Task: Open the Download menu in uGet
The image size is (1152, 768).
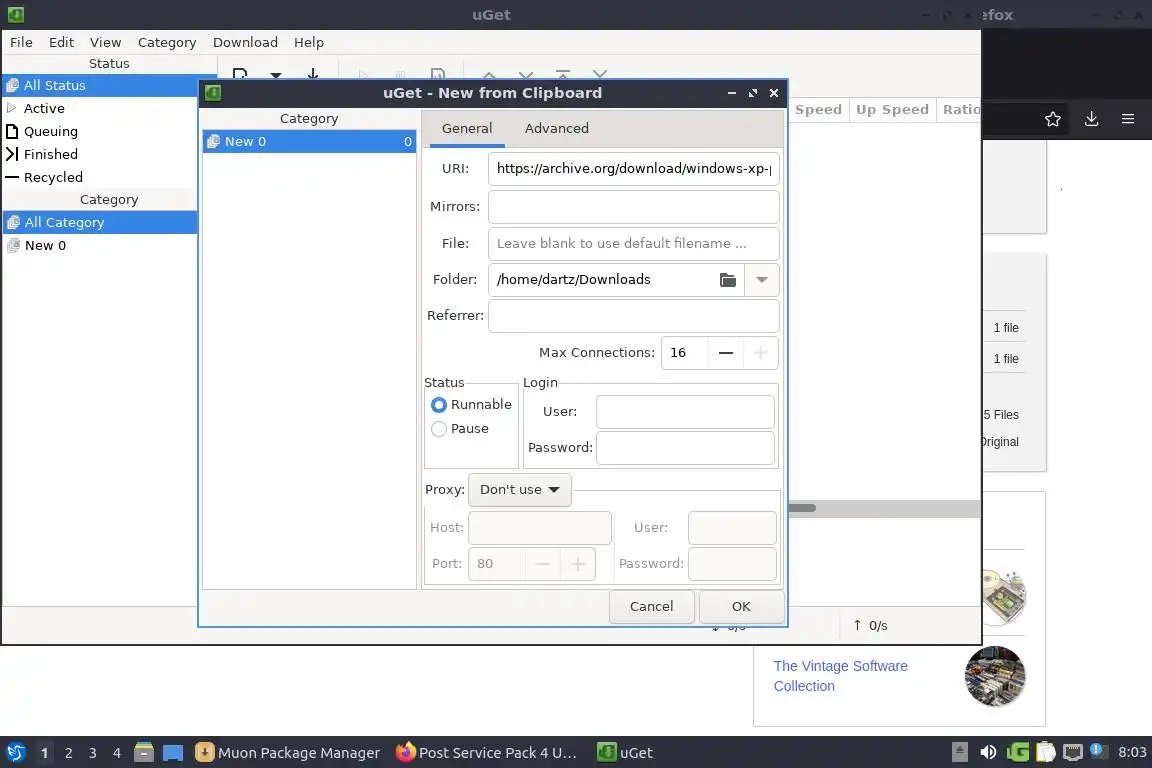Action: [245, 43]
